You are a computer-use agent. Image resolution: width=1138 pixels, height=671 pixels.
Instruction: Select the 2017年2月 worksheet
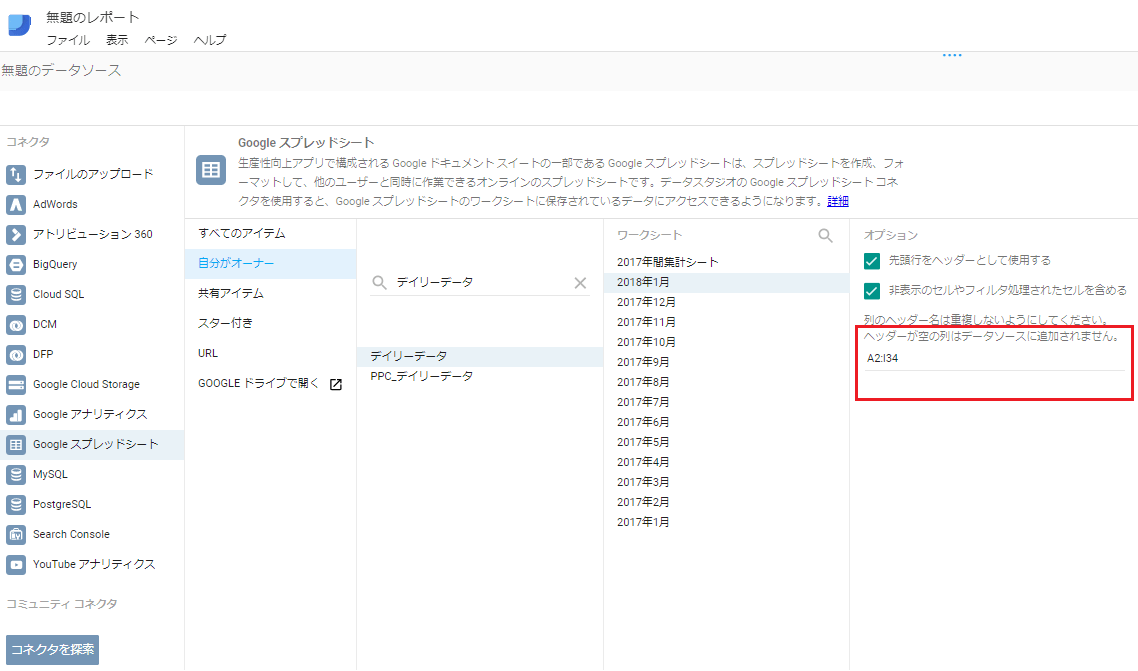(726, 502)
